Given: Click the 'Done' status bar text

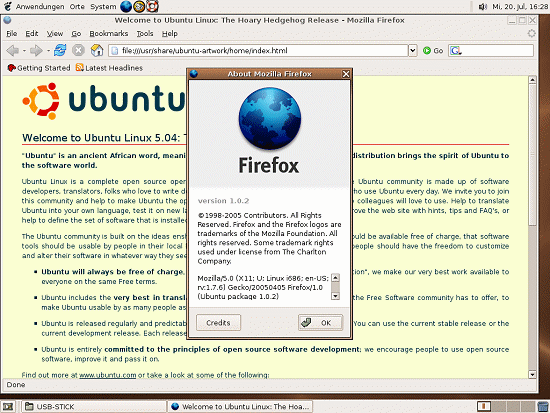Looking at the screenshot, I should tap(16, 385).
